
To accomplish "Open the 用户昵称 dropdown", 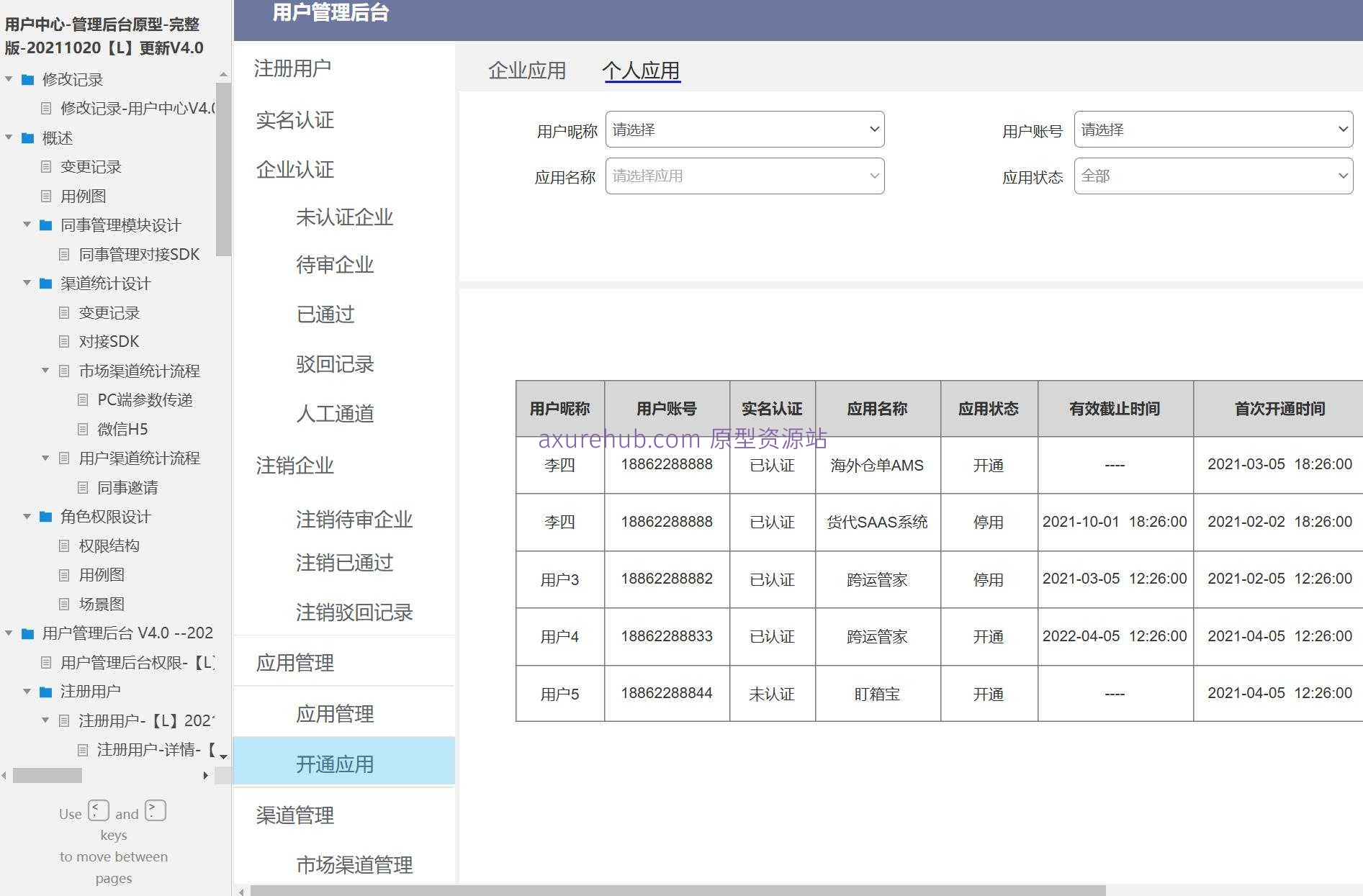I will pyautogui.click(x=744, y=130).
